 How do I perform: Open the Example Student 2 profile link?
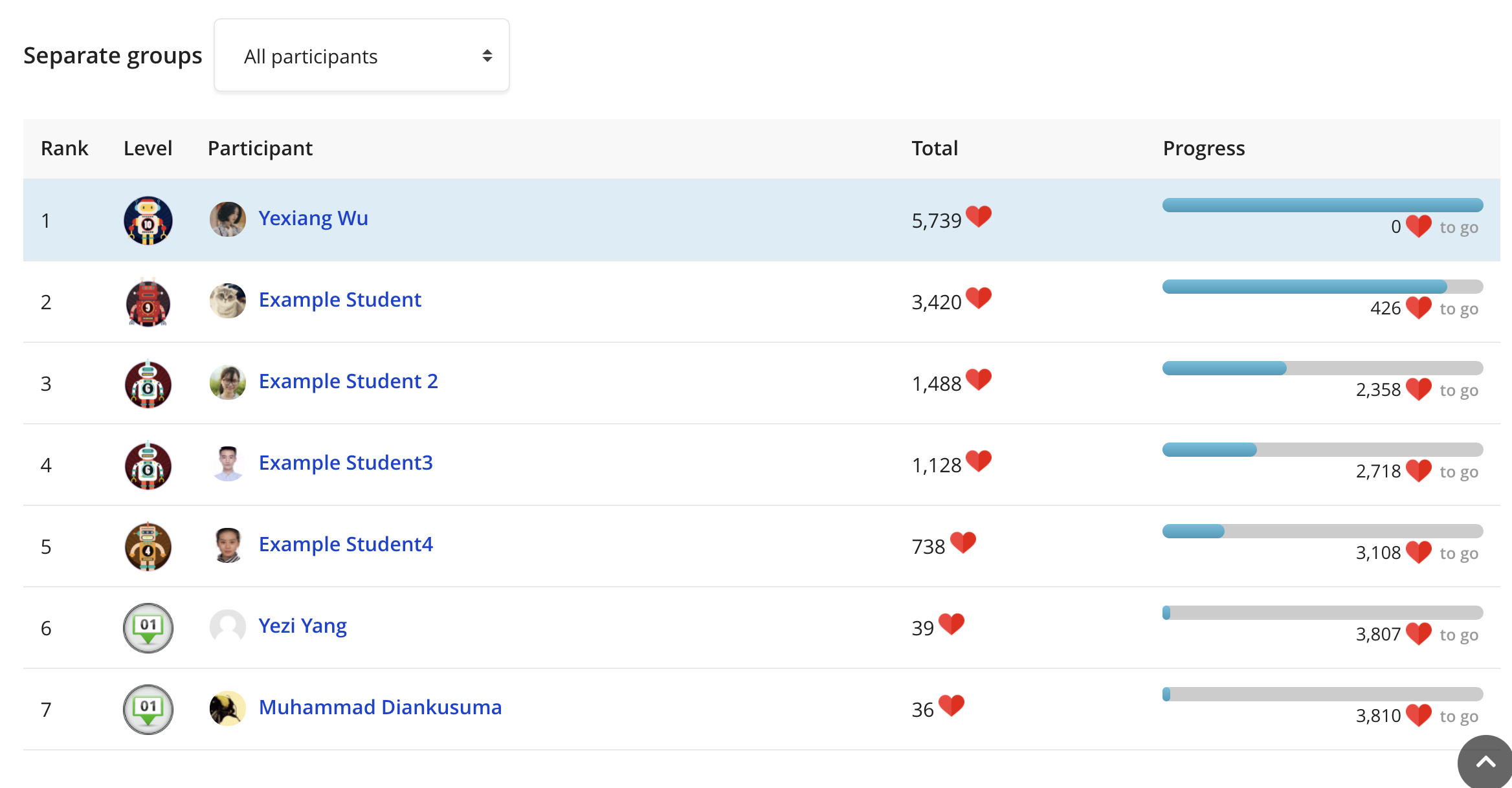[x=348, y=381]
